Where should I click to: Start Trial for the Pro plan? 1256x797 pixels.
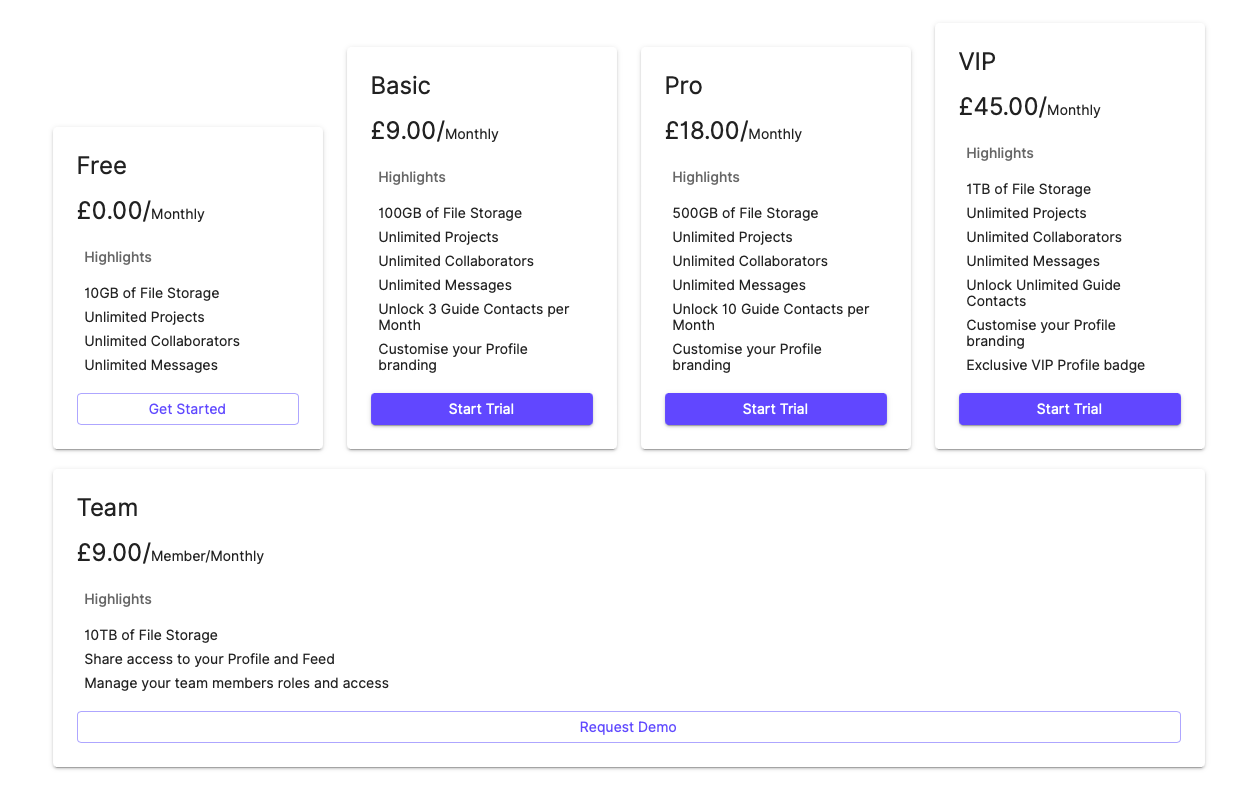pyautogui.click(x=776, y=409)
